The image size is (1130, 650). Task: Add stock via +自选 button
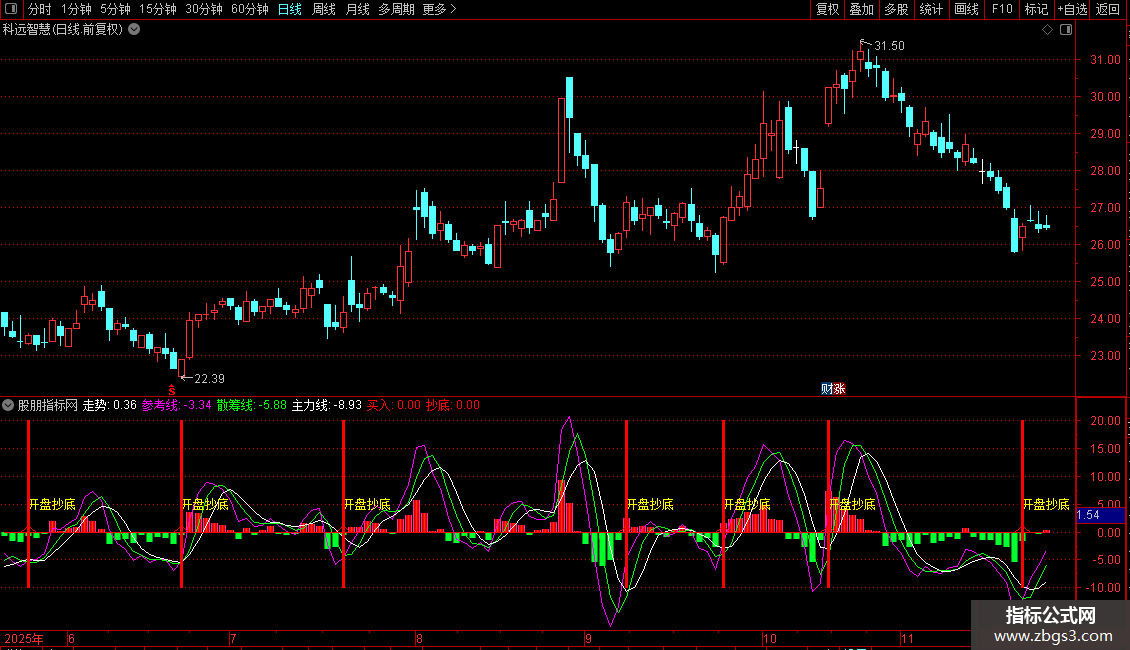point(1072,9)
